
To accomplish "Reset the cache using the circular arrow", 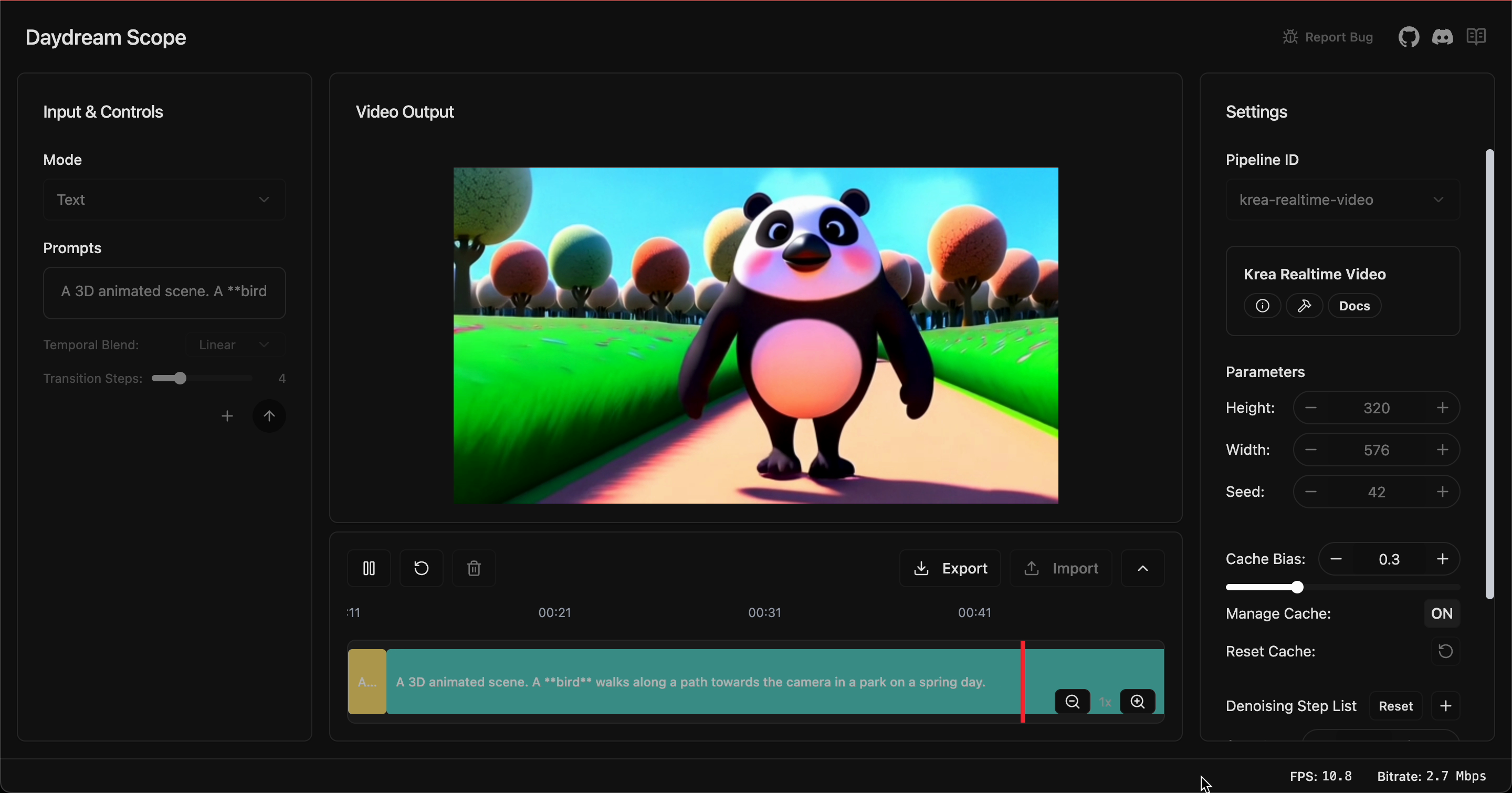I will (1445, 652).
